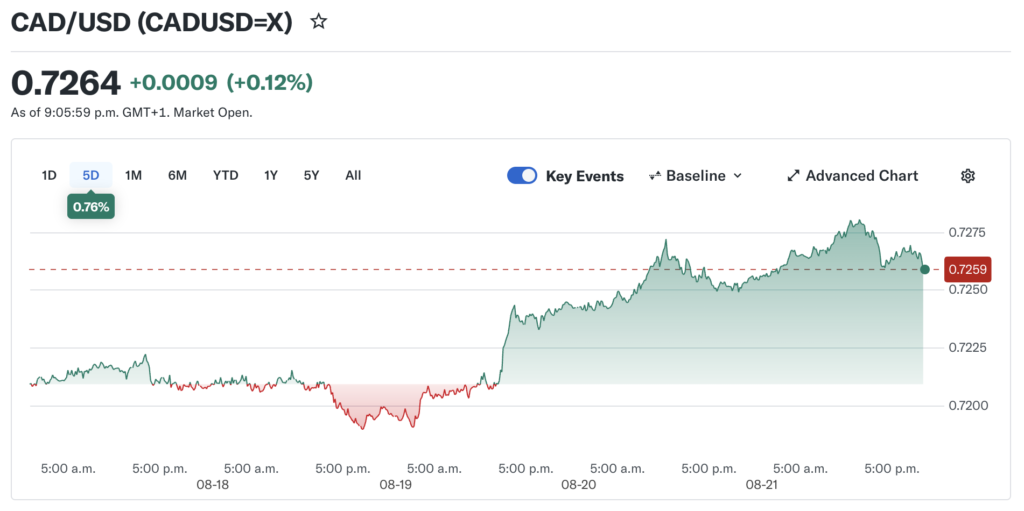Viewport: 1024px width, 511px height.
Task: Click the 08-20 date label
Action: click(x=579, y=486)
